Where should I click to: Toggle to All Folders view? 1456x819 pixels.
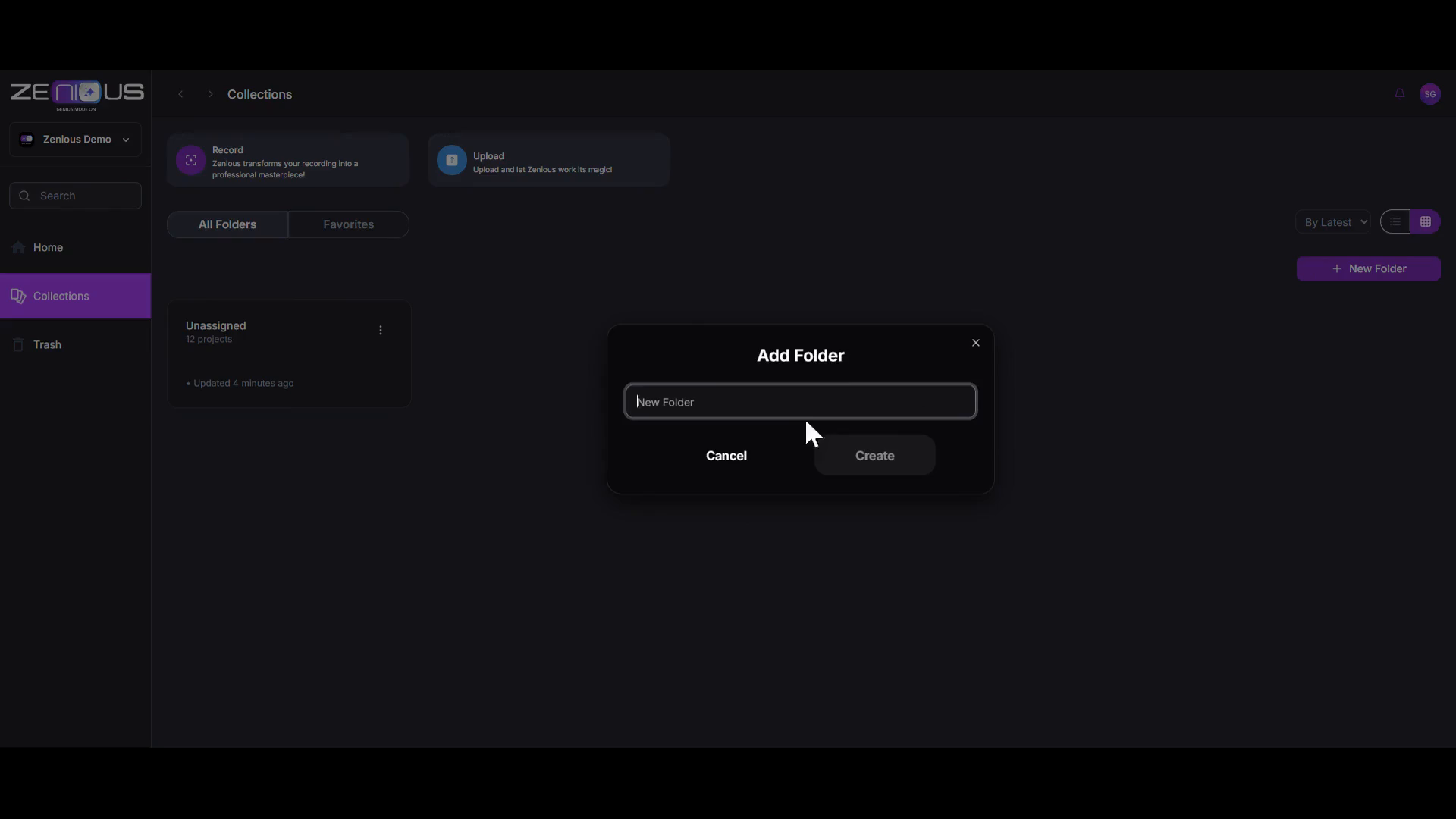tap(227, 224)
